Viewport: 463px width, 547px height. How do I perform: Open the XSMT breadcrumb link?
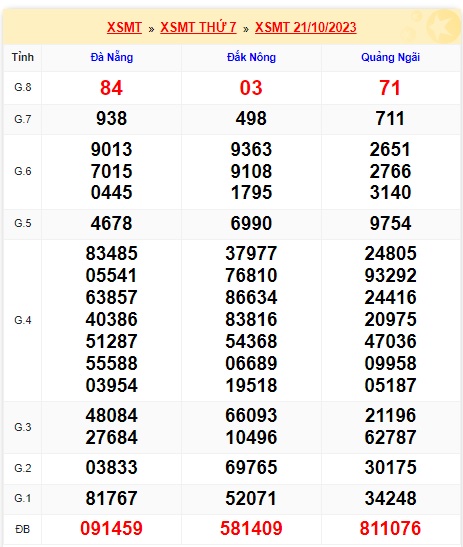point(124,27)
